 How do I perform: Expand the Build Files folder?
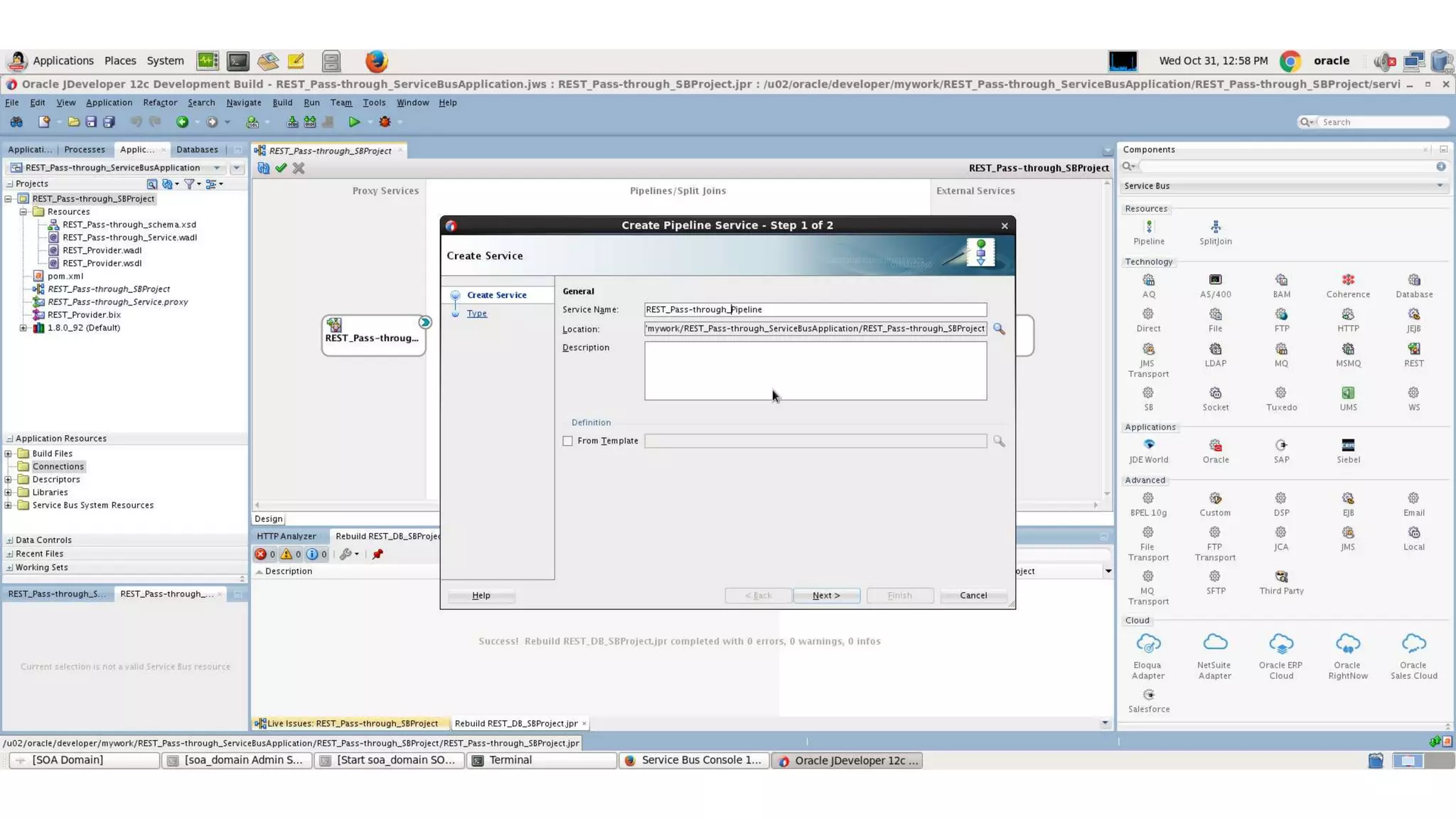pos(9,454)
